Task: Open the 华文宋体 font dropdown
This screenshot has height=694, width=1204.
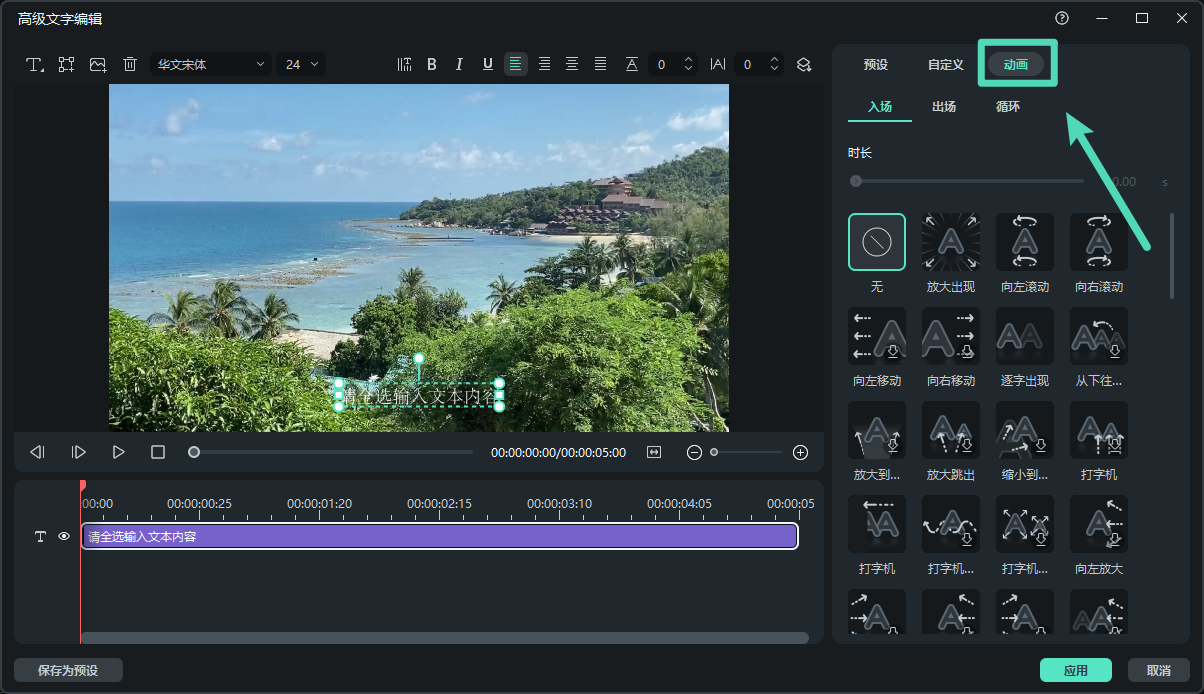Action: pyautogui.click(x=211, y=64)
